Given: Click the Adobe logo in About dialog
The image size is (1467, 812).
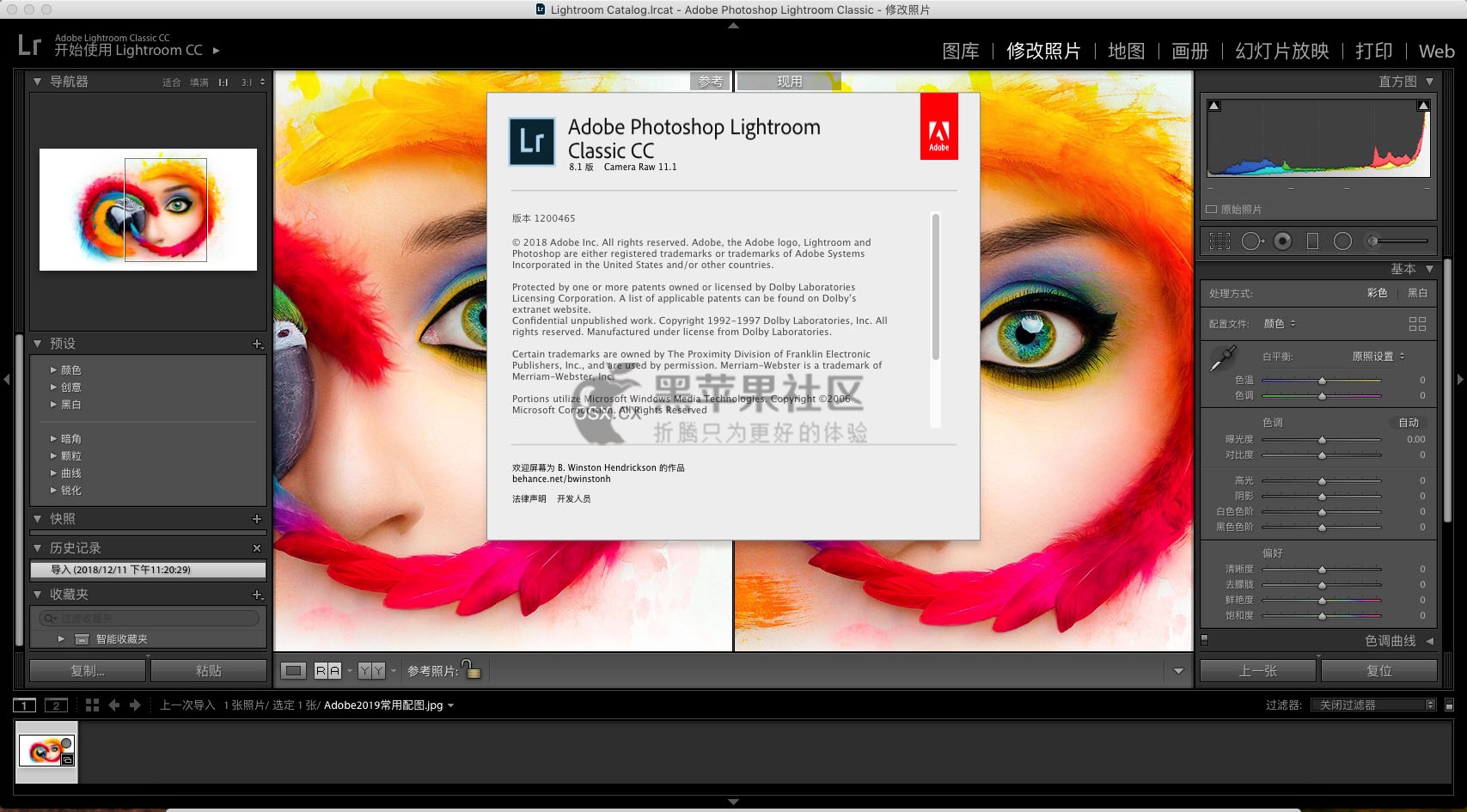Looking at the screenshot, I should 938,126.
